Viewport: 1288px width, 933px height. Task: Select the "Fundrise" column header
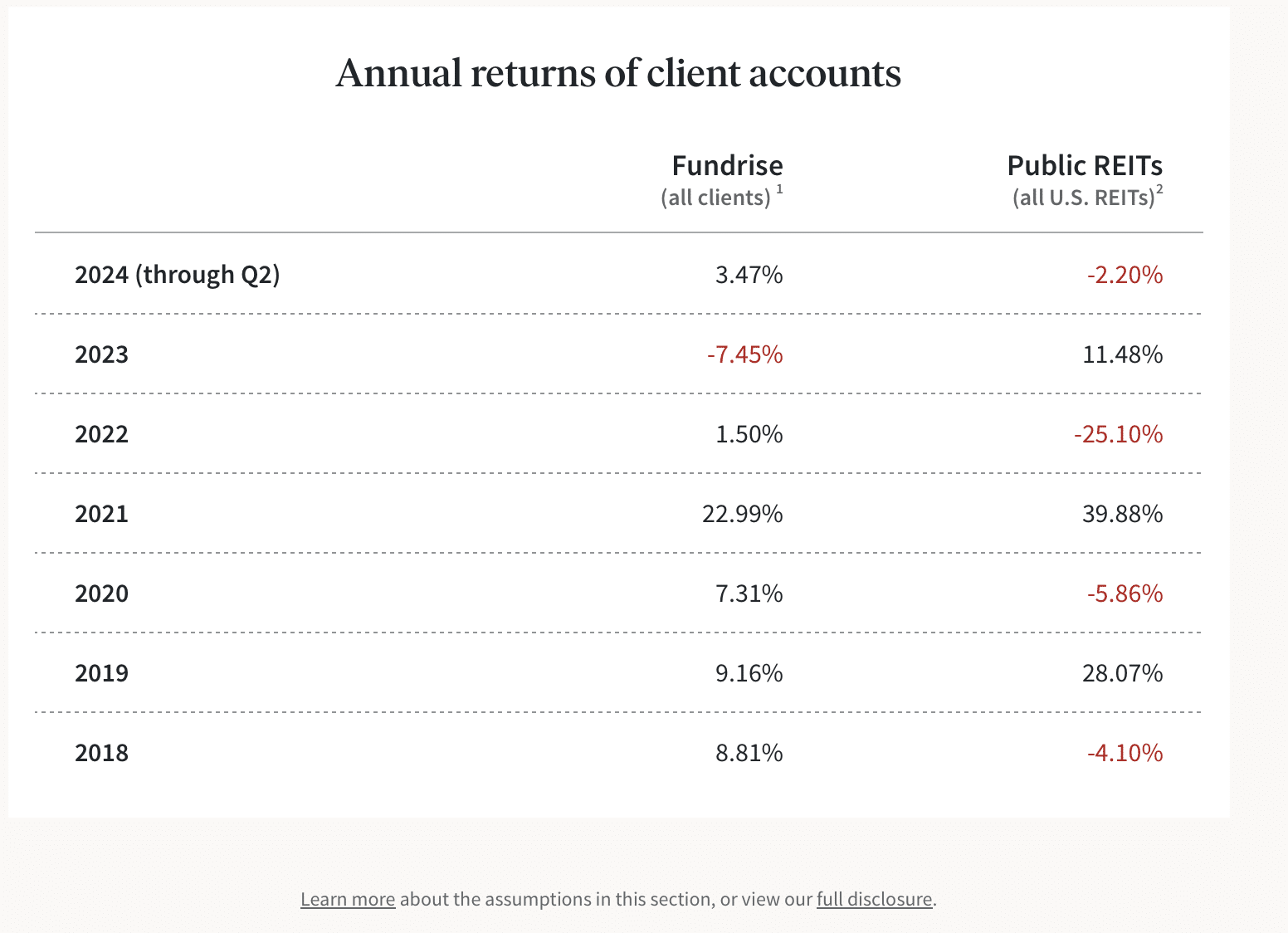point(727,166)
